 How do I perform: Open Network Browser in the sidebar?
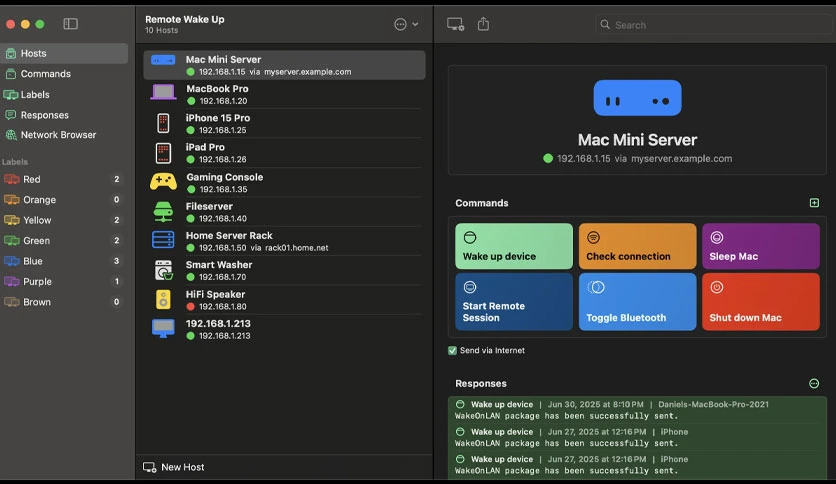point(64,135)
